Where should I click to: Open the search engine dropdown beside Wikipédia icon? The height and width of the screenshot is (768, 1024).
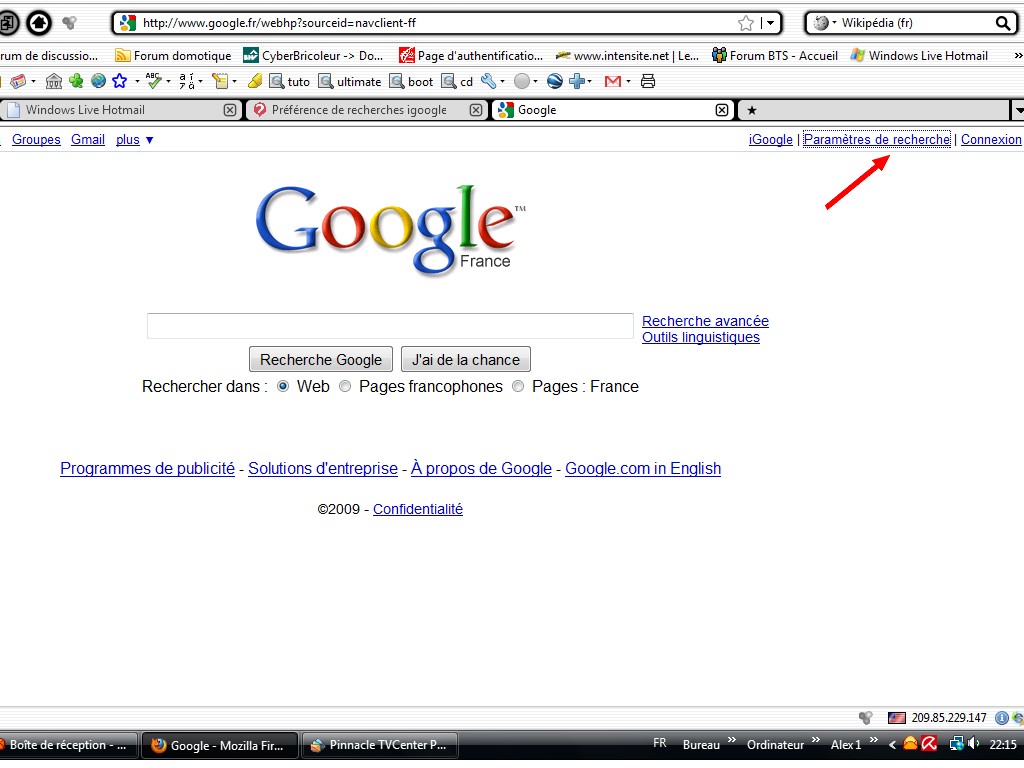click(834, 23)
